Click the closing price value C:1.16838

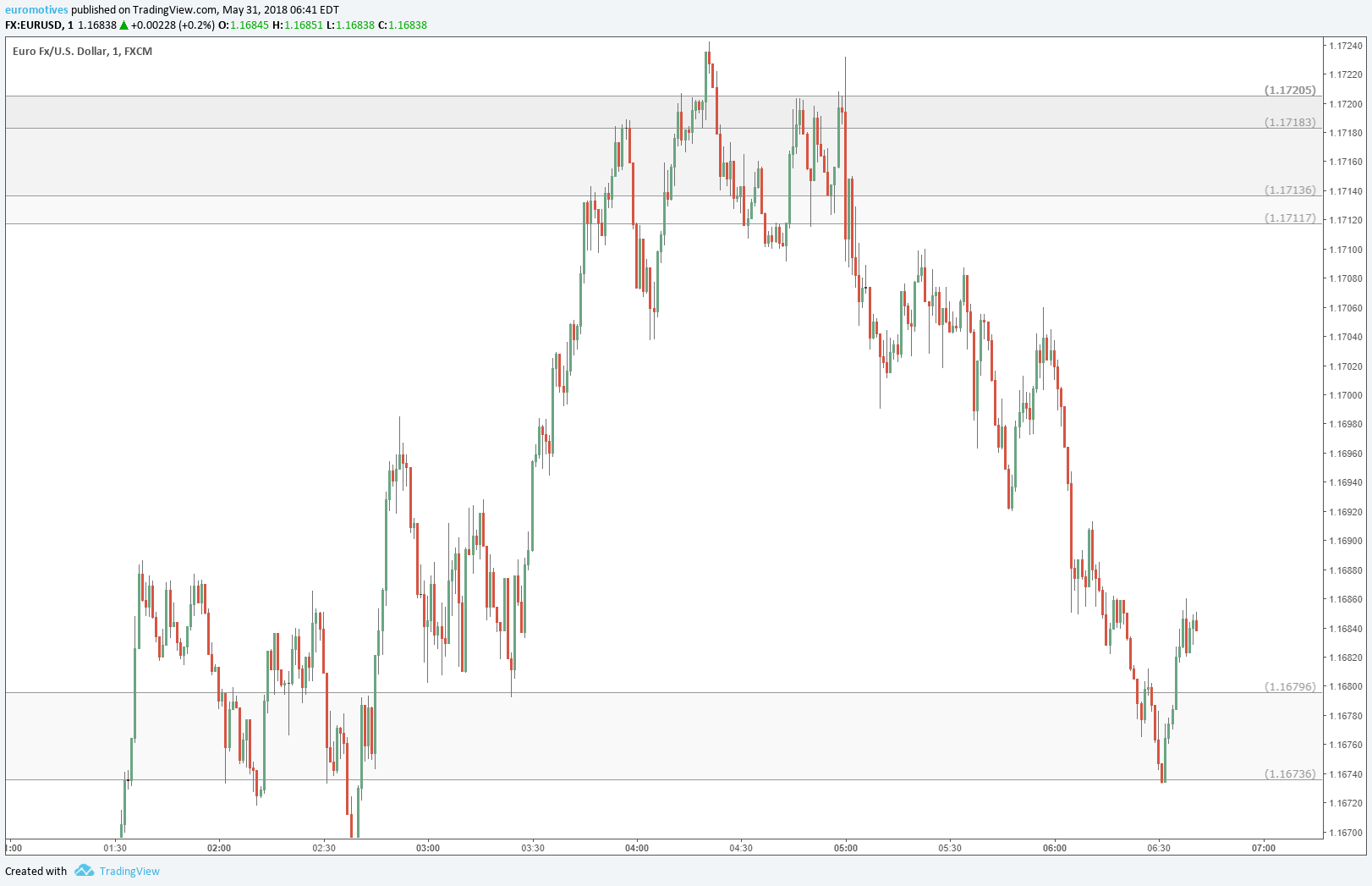point(403,25)
